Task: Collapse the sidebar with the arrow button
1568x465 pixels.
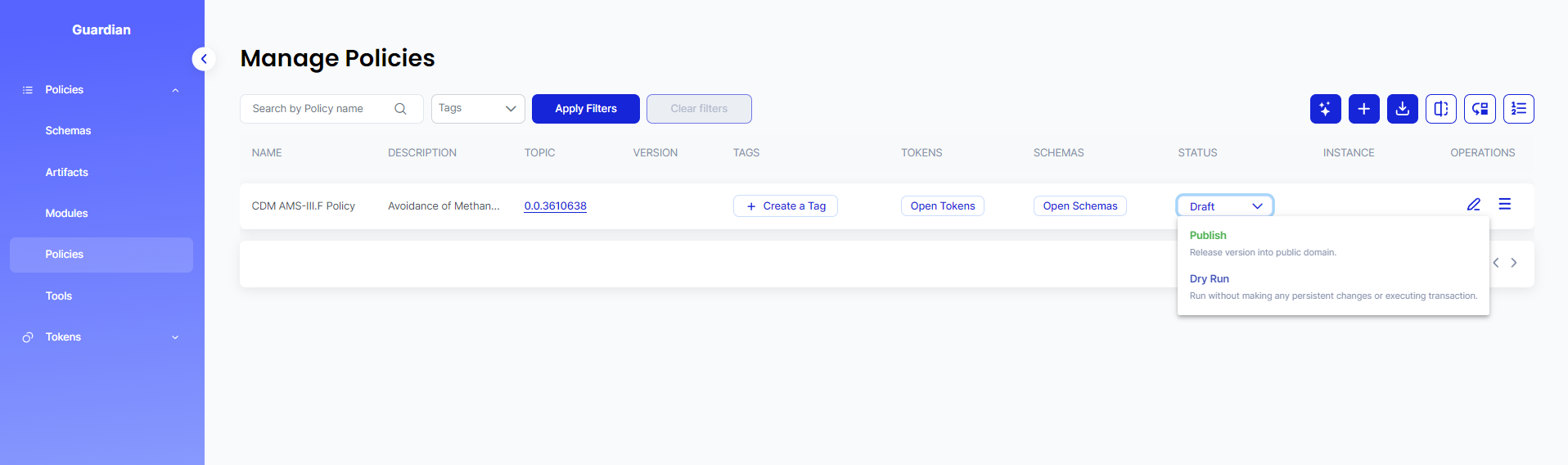Action: 204,59
